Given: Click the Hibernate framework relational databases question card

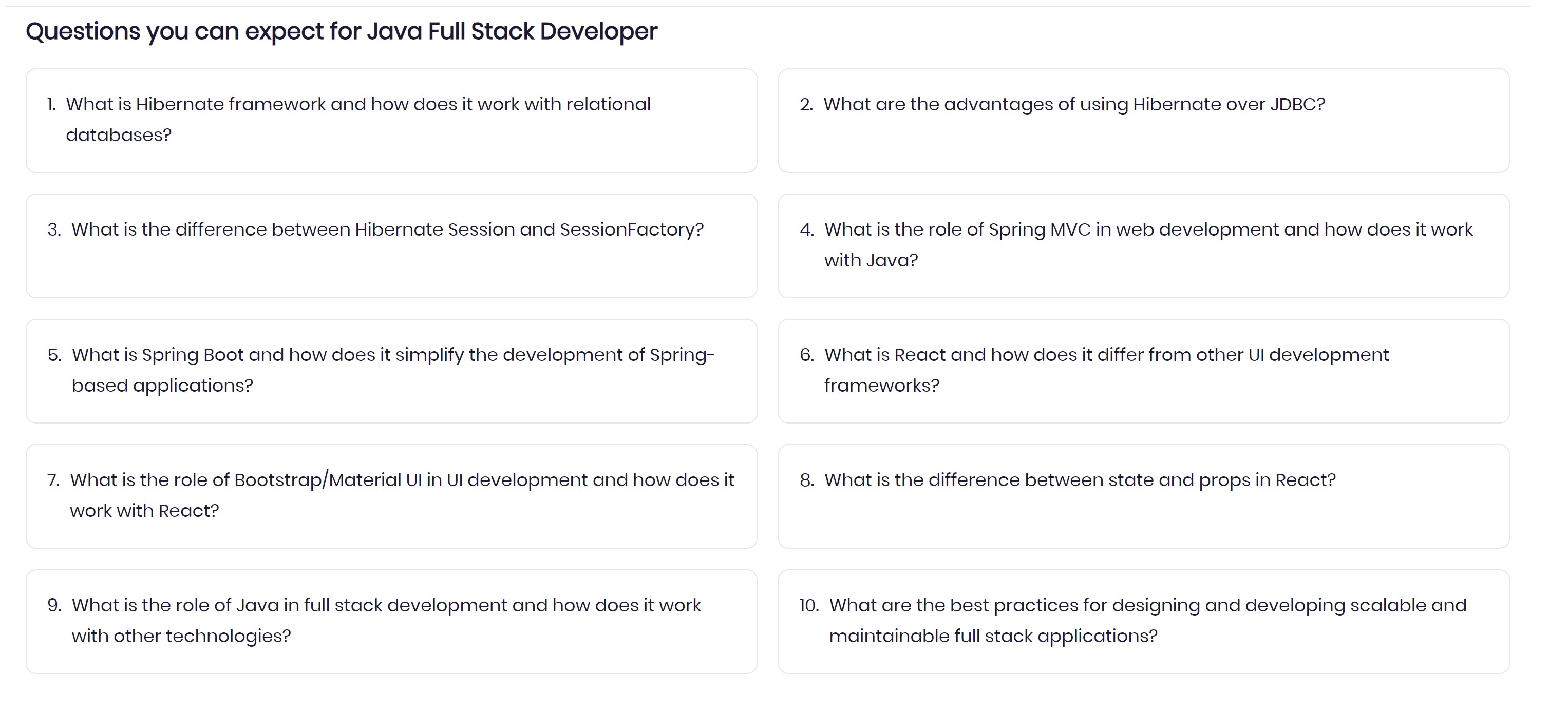Looking at the screenshot, I should [391, 121].
